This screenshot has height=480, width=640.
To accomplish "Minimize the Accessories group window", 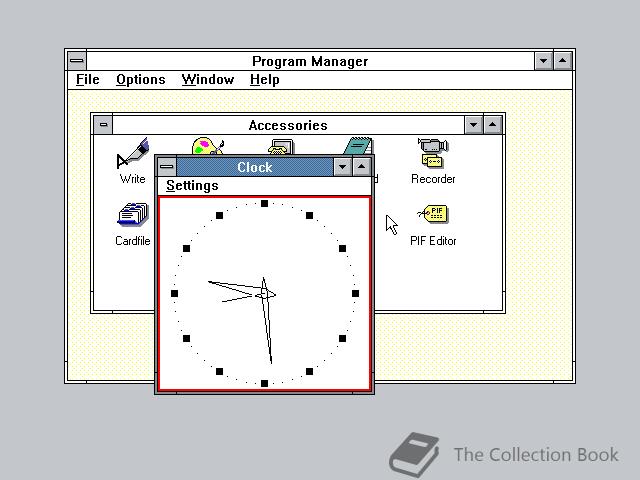I will pyautogui.click(x=473, y=125).
